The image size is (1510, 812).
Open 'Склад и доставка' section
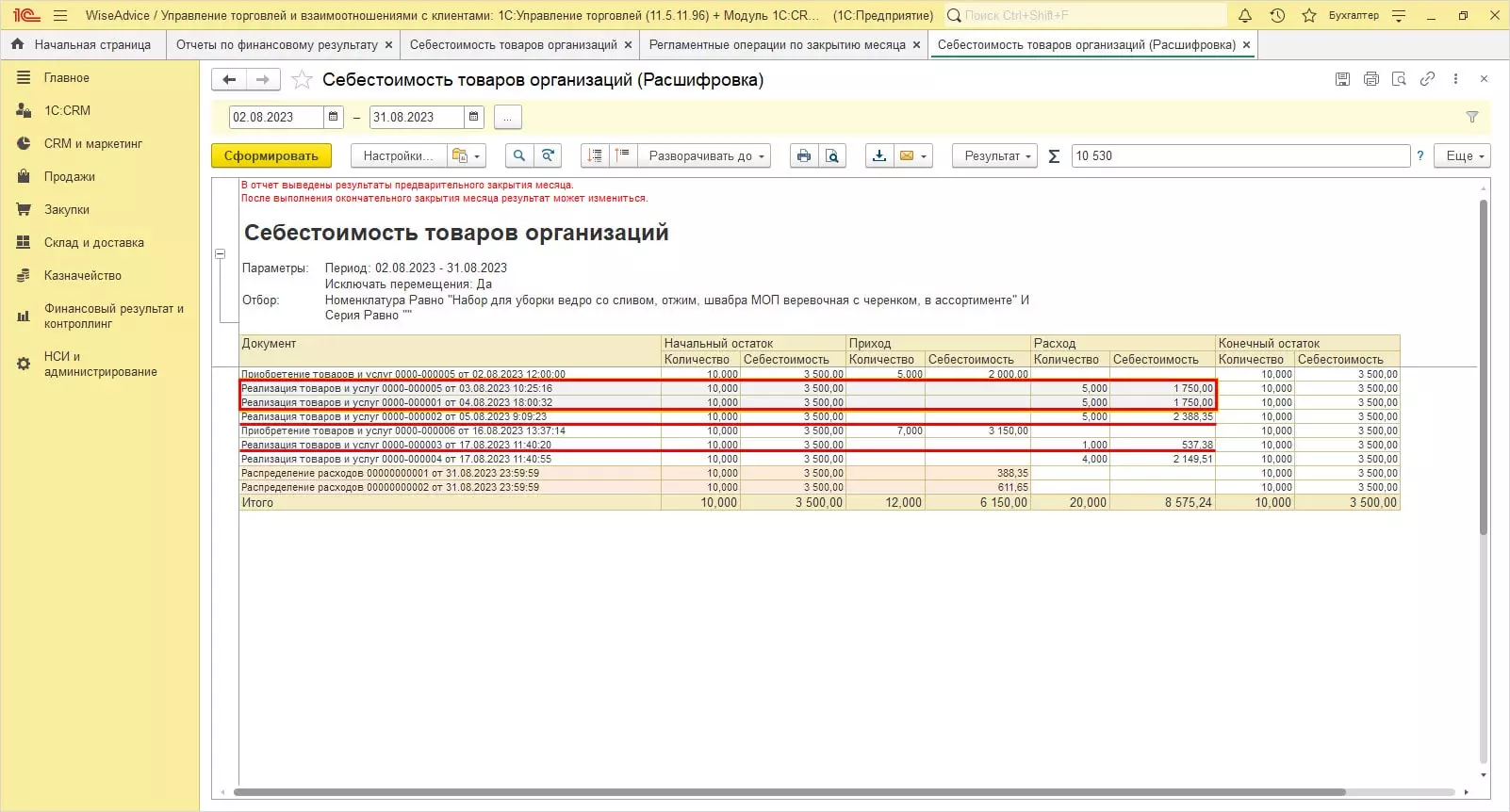[93, 242]
